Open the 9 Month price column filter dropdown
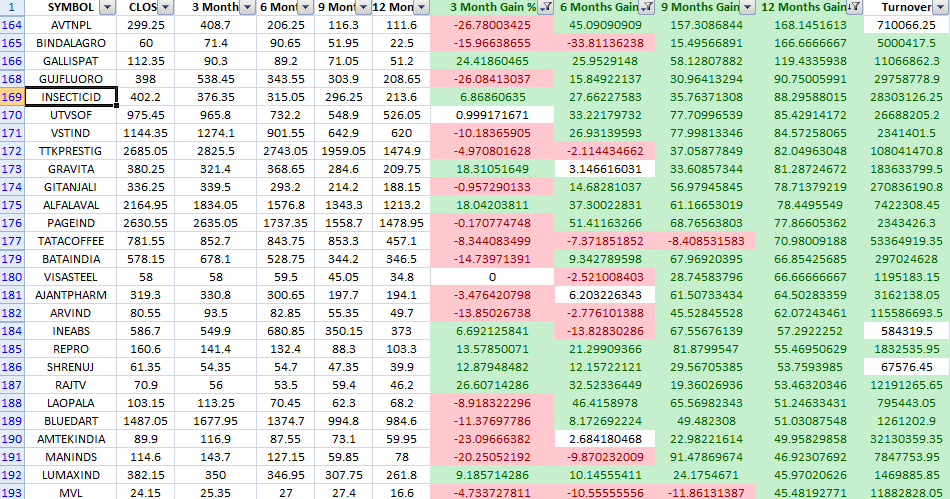 click(x=363, y=7)
